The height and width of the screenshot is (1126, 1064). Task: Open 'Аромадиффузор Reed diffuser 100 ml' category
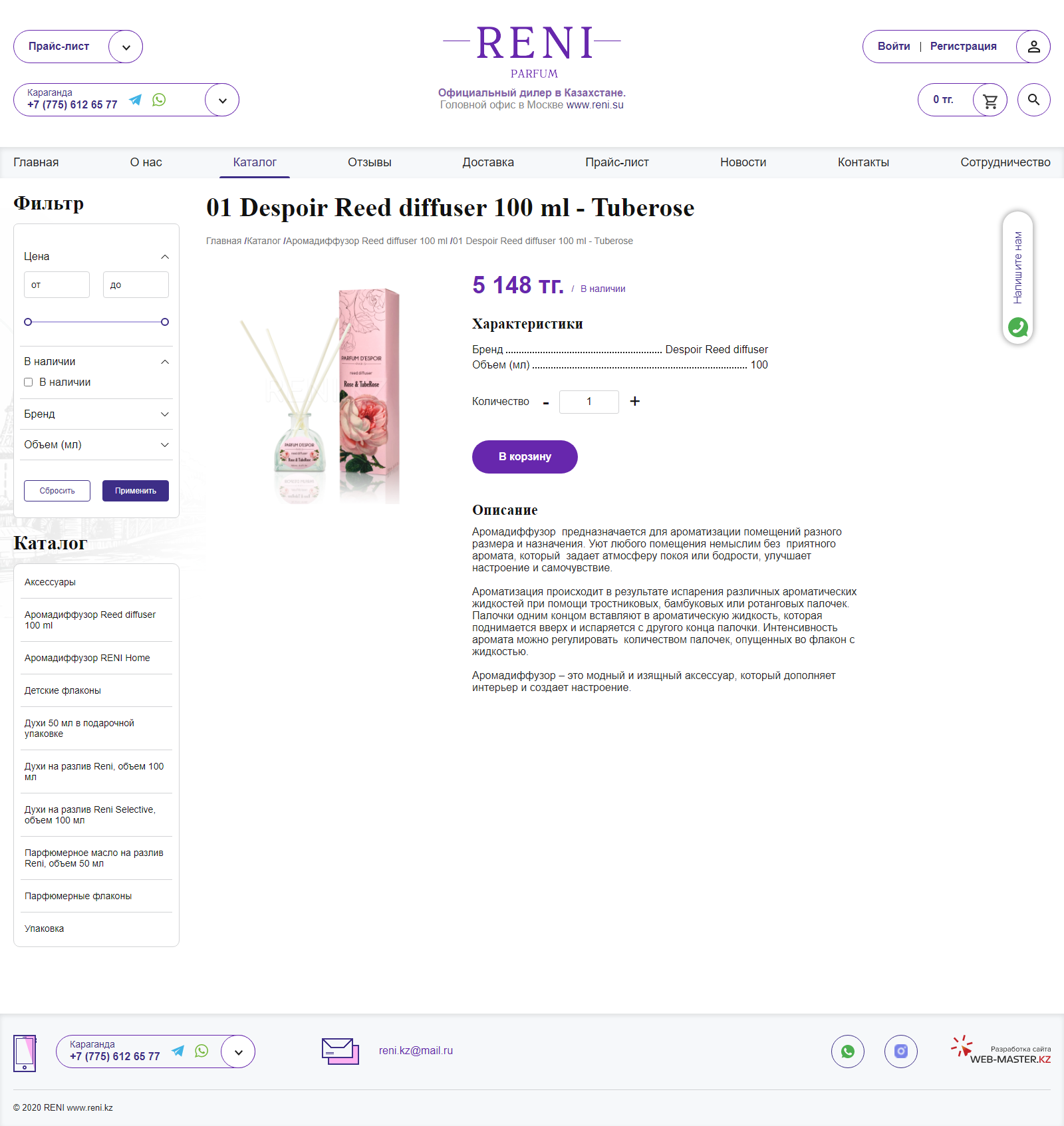pos(90,620)
